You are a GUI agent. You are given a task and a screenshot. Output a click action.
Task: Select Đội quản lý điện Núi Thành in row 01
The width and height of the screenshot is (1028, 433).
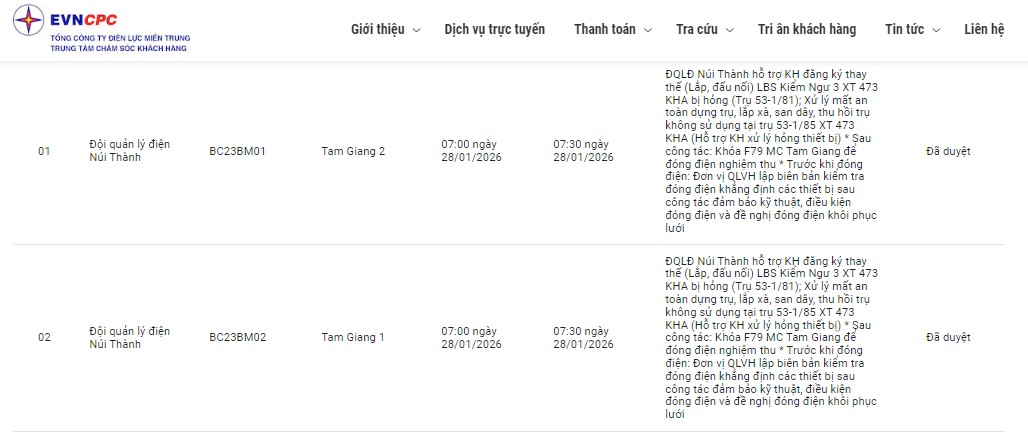[x=129, y=151]
